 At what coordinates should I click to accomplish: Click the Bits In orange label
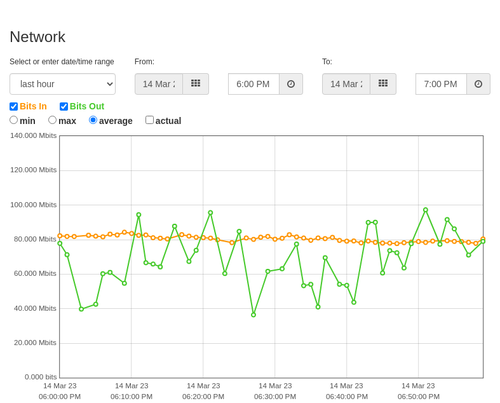tap(33, 106)
